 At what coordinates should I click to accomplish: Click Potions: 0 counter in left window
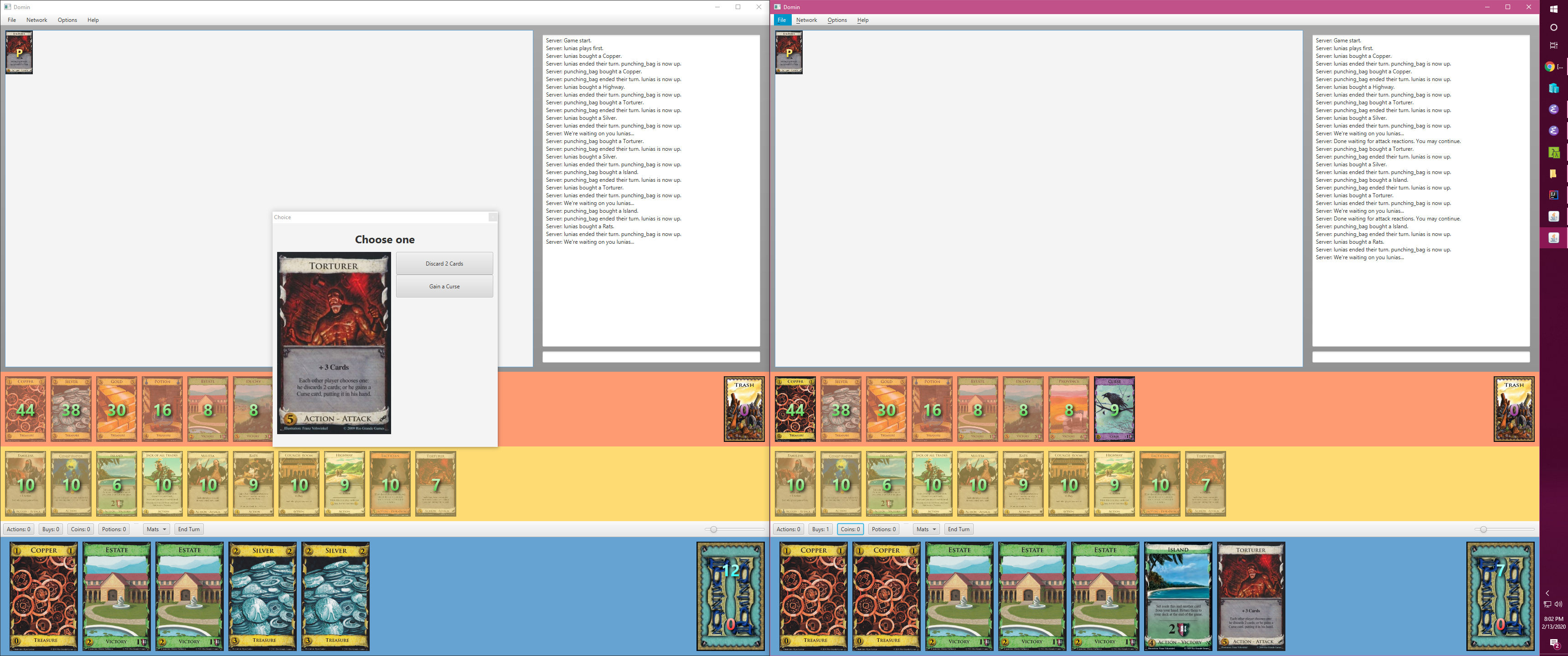click(114, 529)
